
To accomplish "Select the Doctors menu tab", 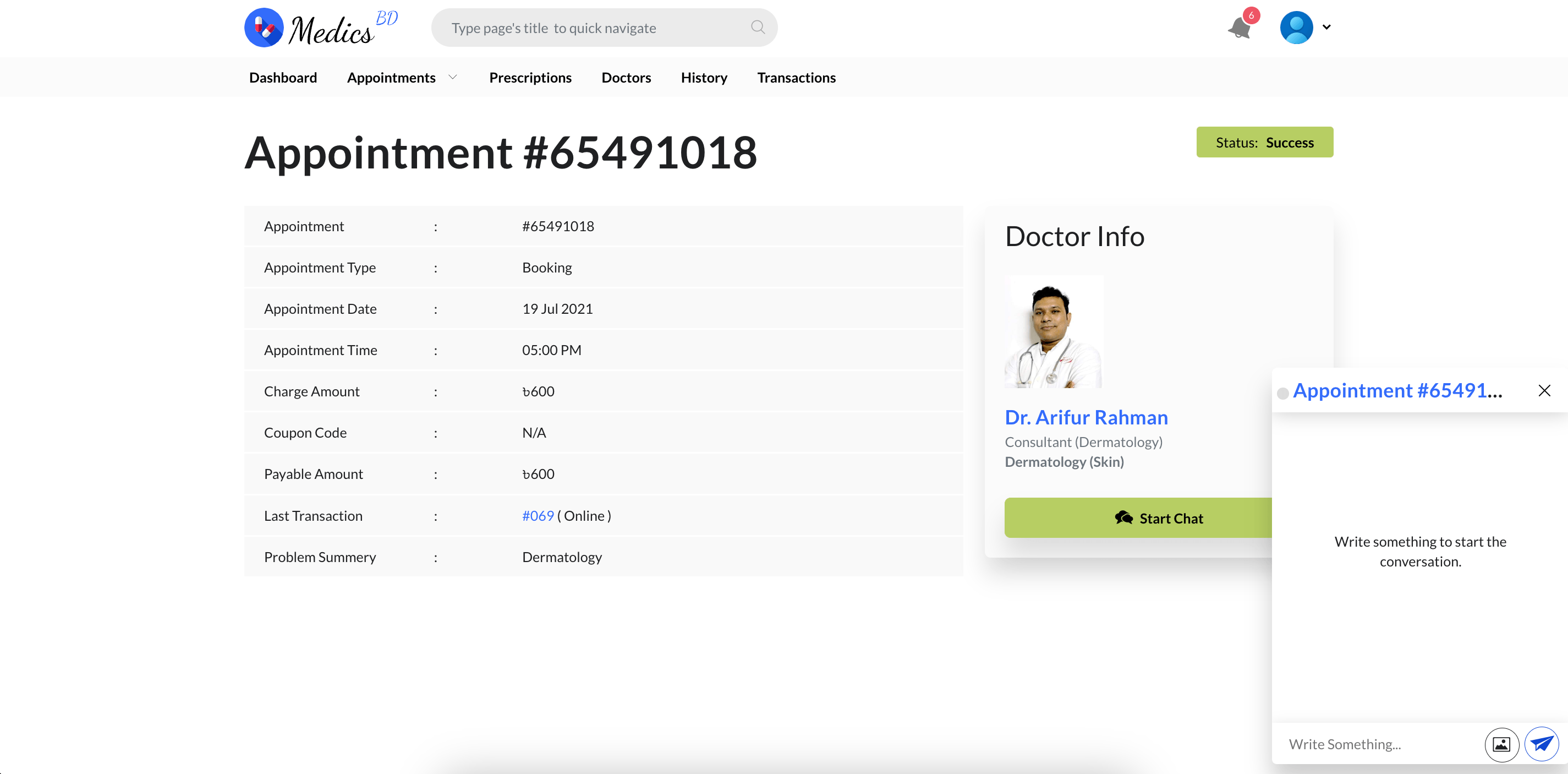I will point(626,77).
